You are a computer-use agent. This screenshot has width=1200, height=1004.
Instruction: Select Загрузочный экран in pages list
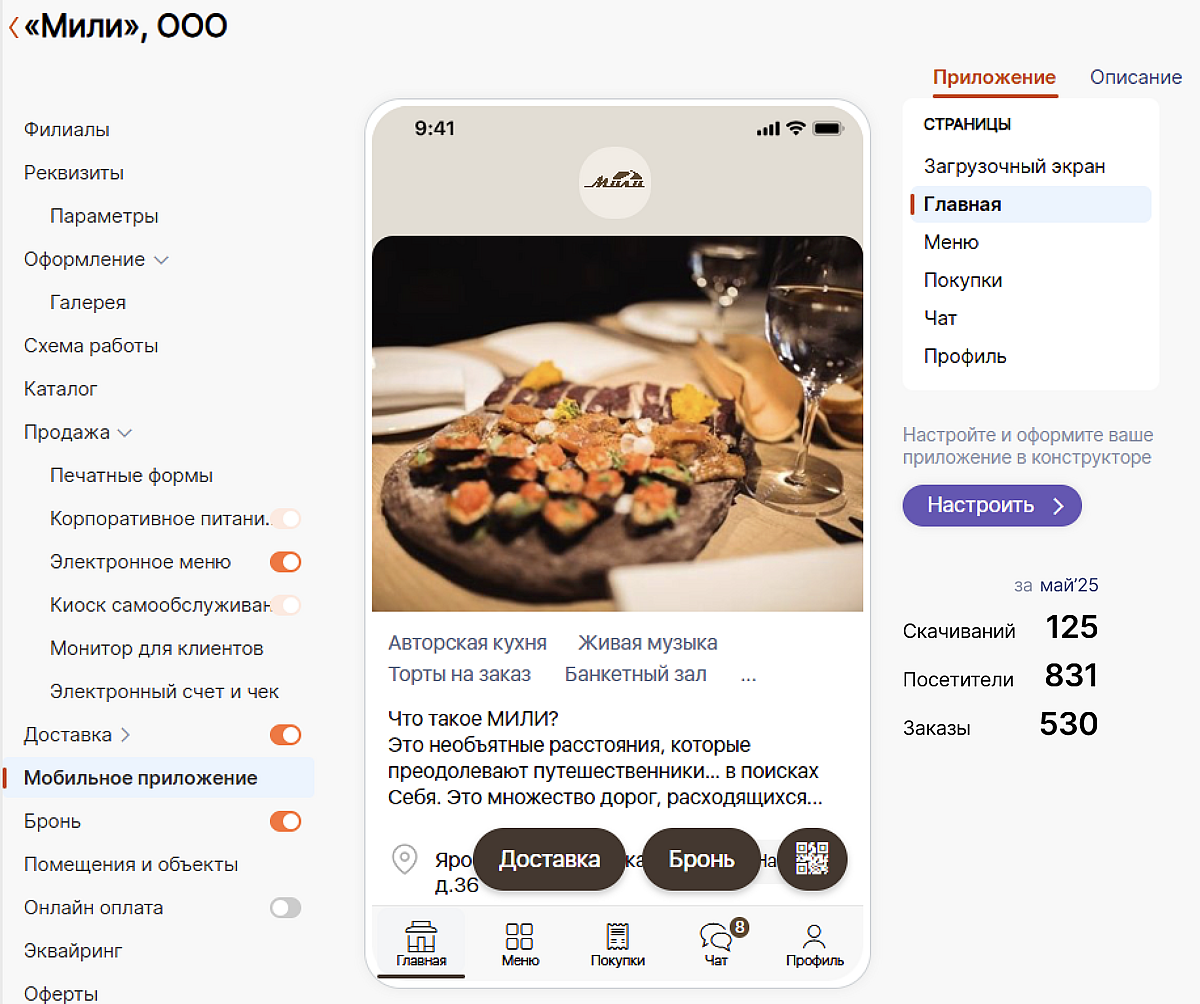[x=1014, y=166]
